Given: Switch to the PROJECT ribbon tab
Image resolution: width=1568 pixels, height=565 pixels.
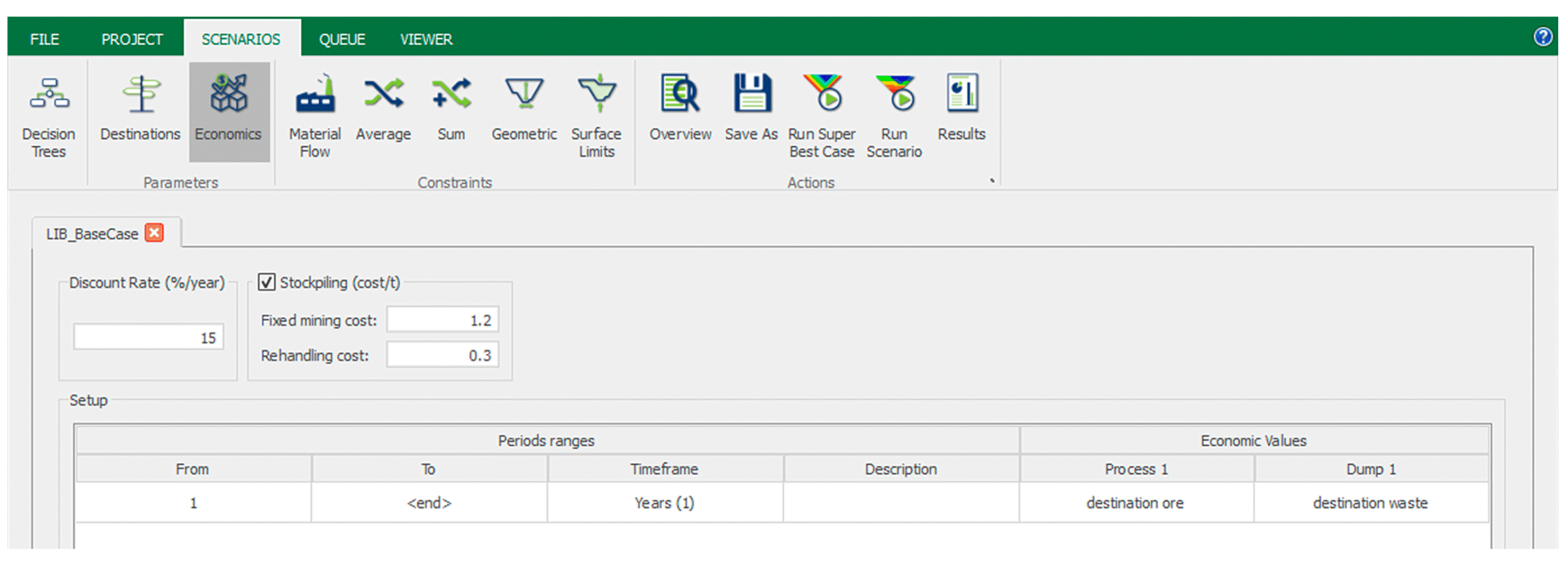Looking at the screenshot, I should pos(132,40).
